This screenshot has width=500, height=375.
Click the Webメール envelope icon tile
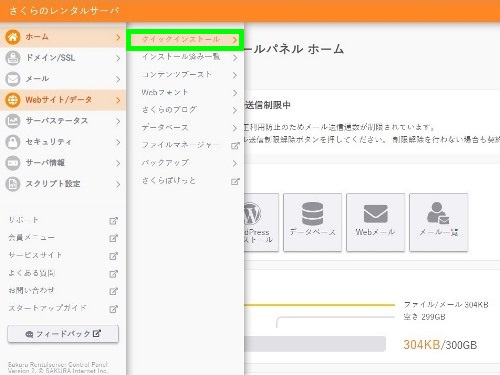pyautogui.click(x=375, y=222)
